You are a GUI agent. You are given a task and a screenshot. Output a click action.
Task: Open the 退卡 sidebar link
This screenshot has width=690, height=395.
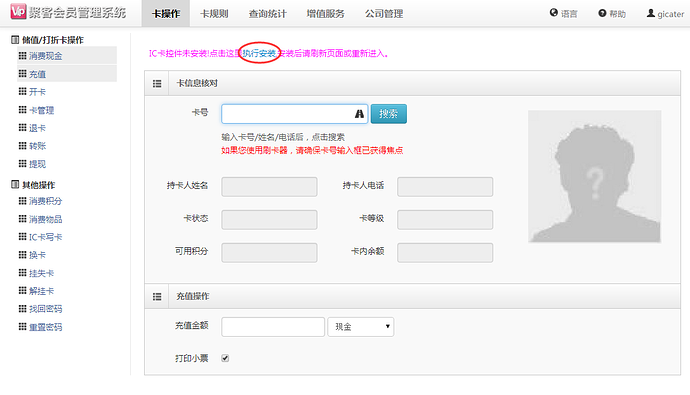pyautogui.click(x=37, y=128)
